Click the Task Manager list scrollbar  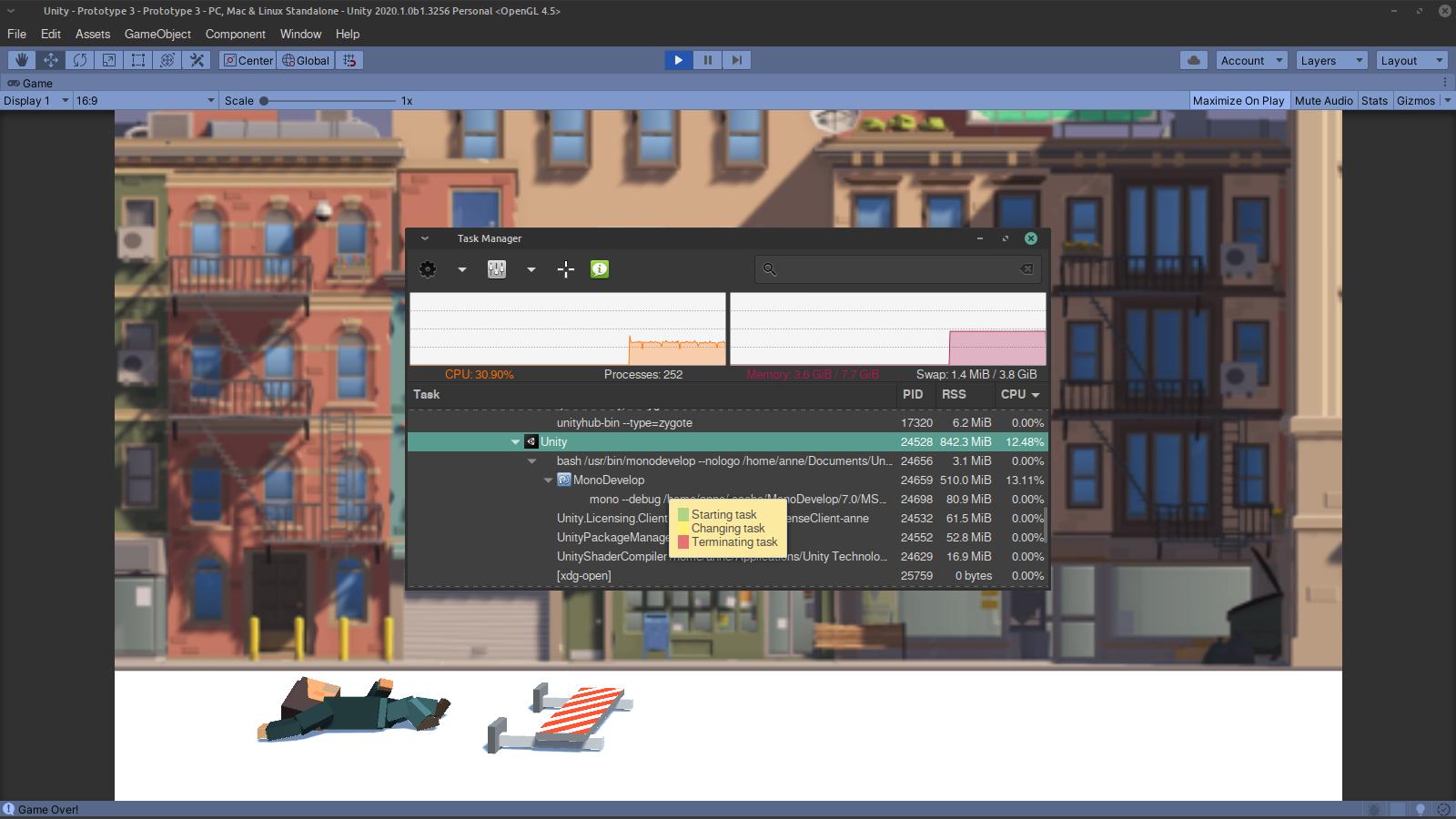[x=1046, y=525]
